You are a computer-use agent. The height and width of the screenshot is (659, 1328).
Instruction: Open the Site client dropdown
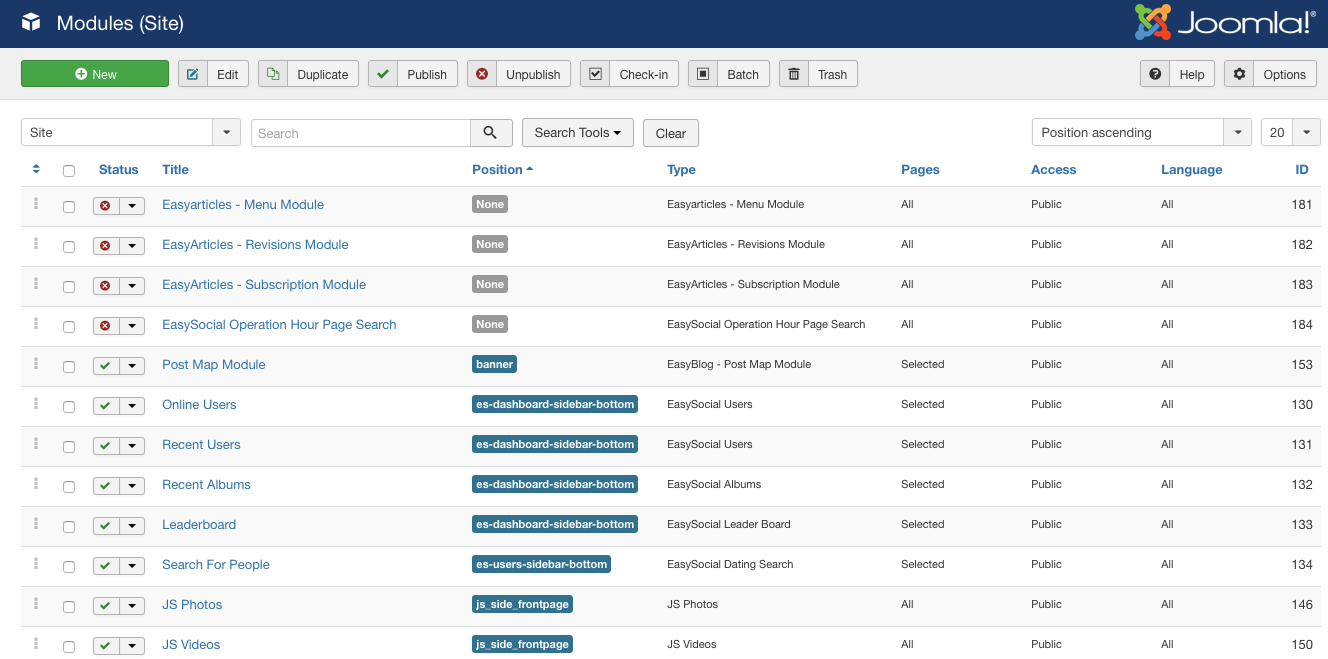[x=131, y=132]
